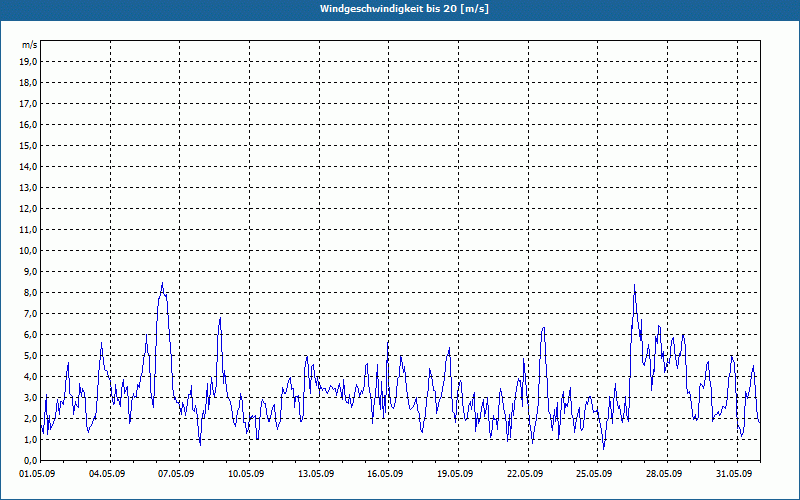Click the 22.05.09 date label
The height and width of the screenshot is (500, 800).
(x=524, y=473)
